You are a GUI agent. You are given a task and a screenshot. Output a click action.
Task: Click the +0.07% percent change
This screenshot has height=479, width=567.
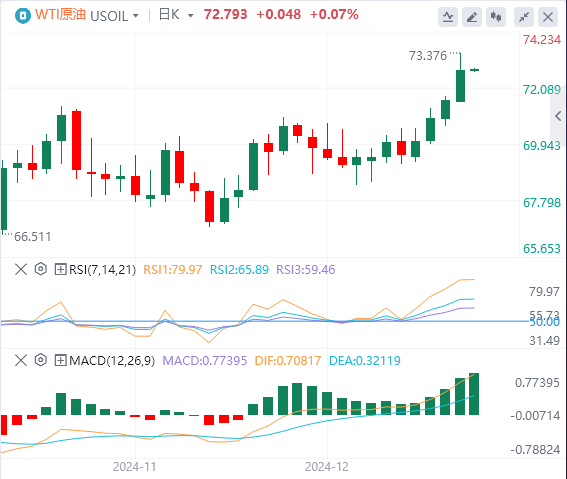pyautogui.click(x=334, y=15)
